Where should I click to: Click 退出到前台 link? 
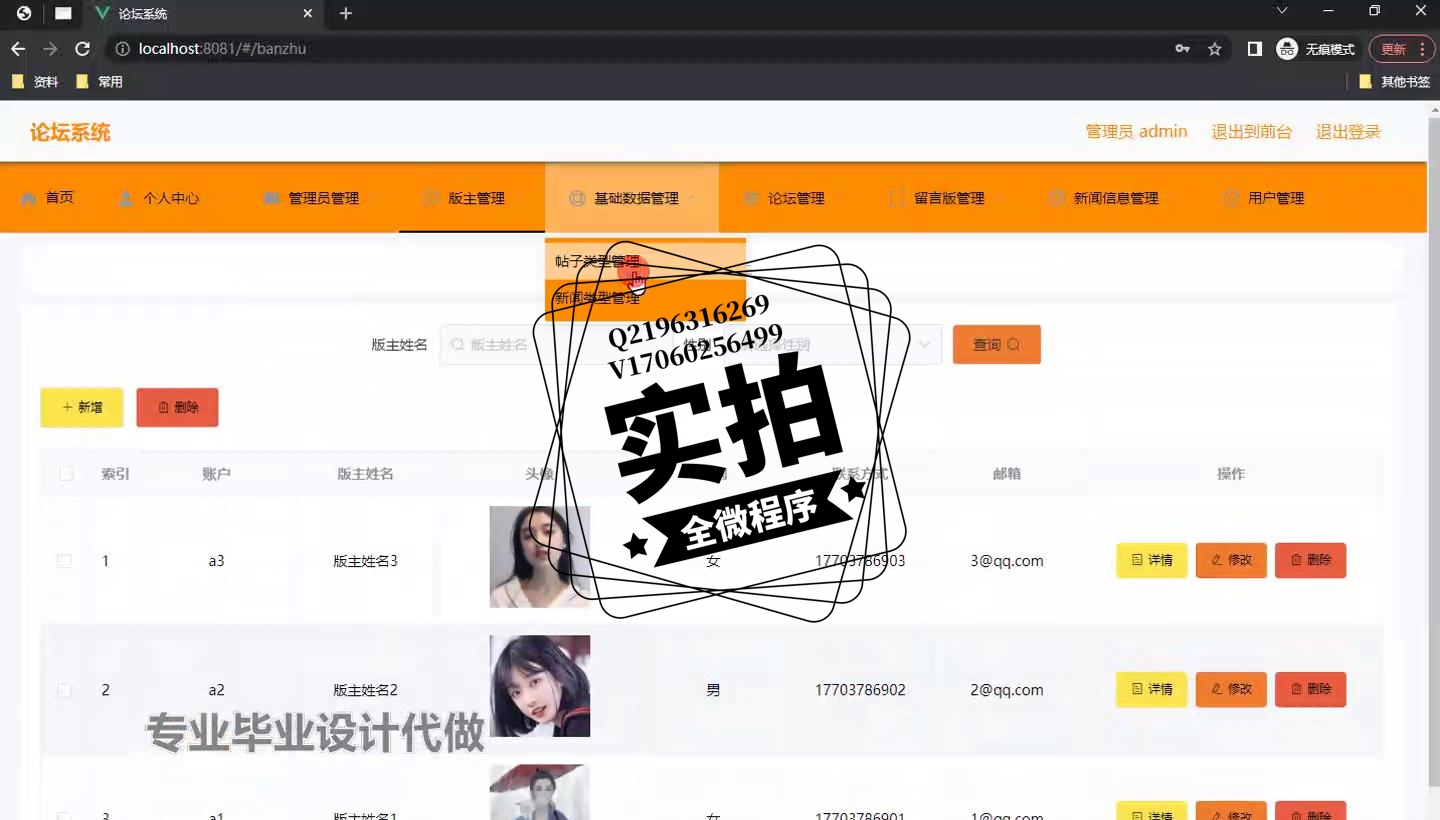pos(1252,132)
